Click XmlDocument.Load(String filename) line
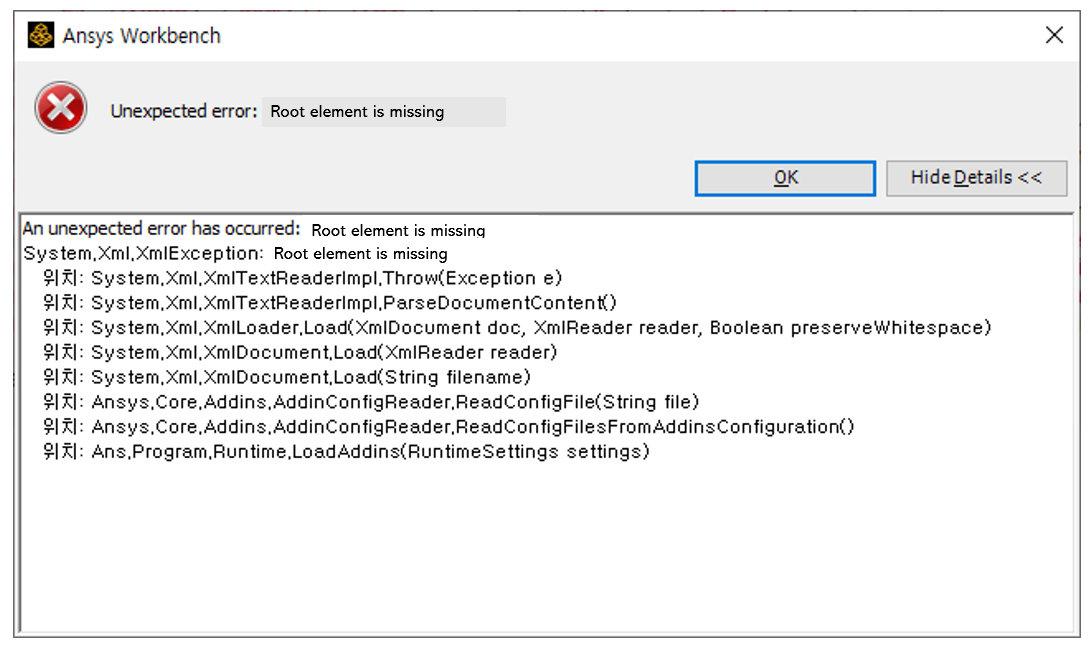 [x=286, y=378]
